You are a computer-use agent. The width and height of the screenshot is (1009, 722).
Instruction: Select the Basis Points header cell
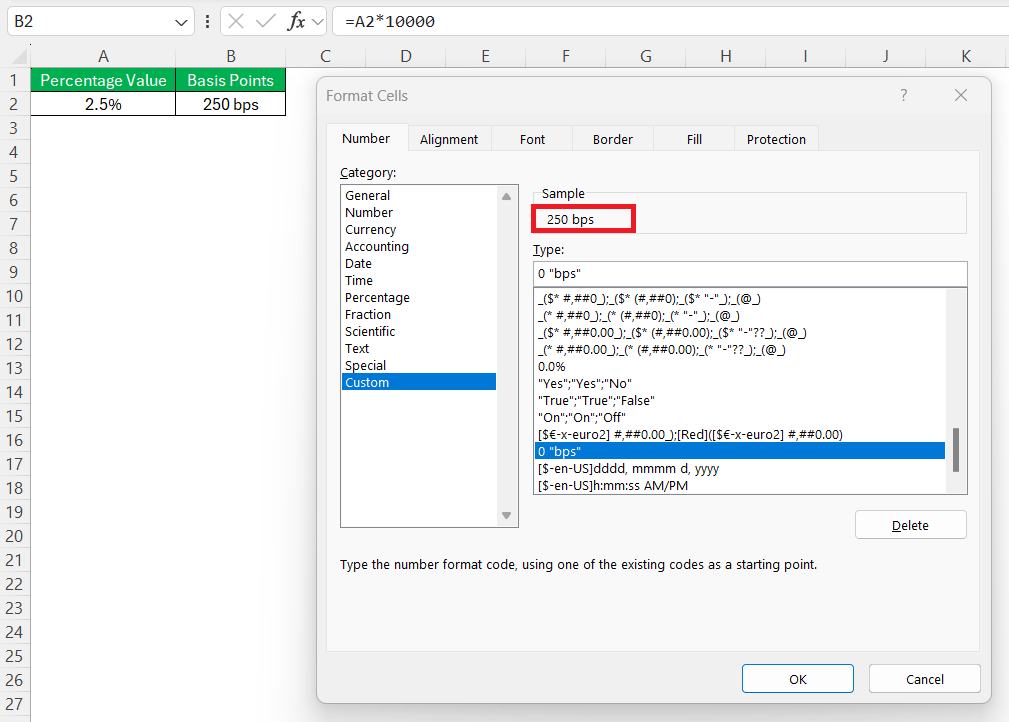tap(230, 80)
